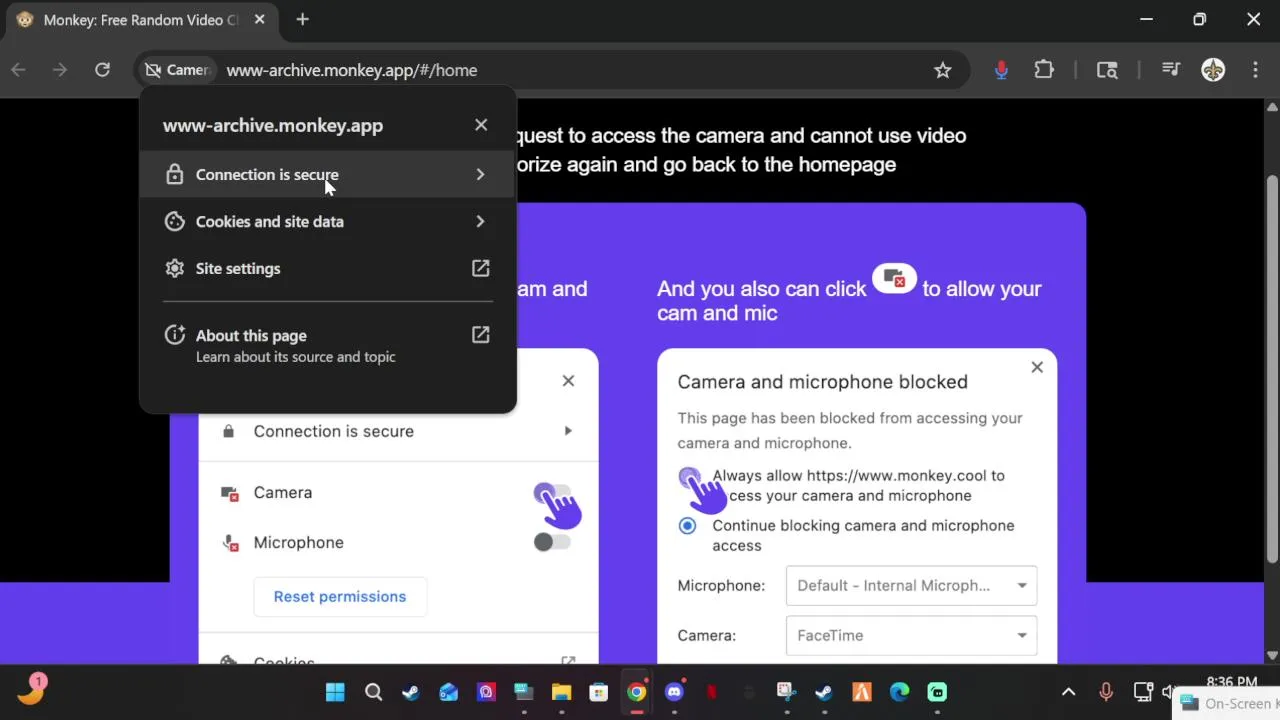Open the Microphone Default Internal dropdown
Viewport: 1280px width, 720px height.
[x=911, y=586]
